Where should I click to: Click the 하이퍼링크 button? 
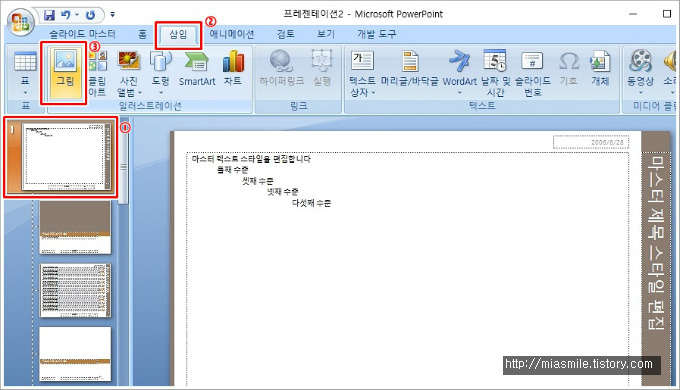[281, 68]
